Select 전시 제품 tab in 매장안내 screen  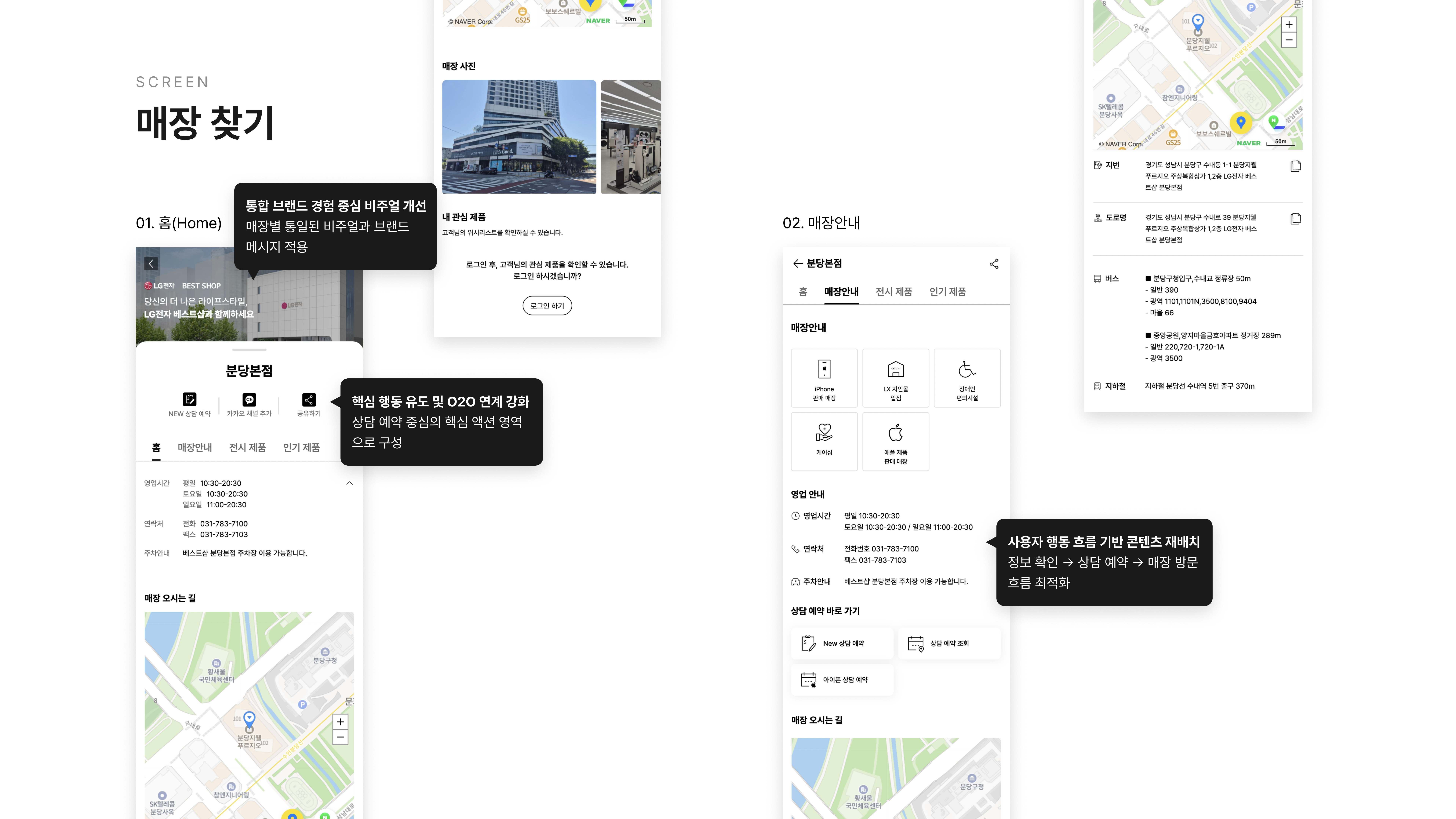(x=894, y=292)
